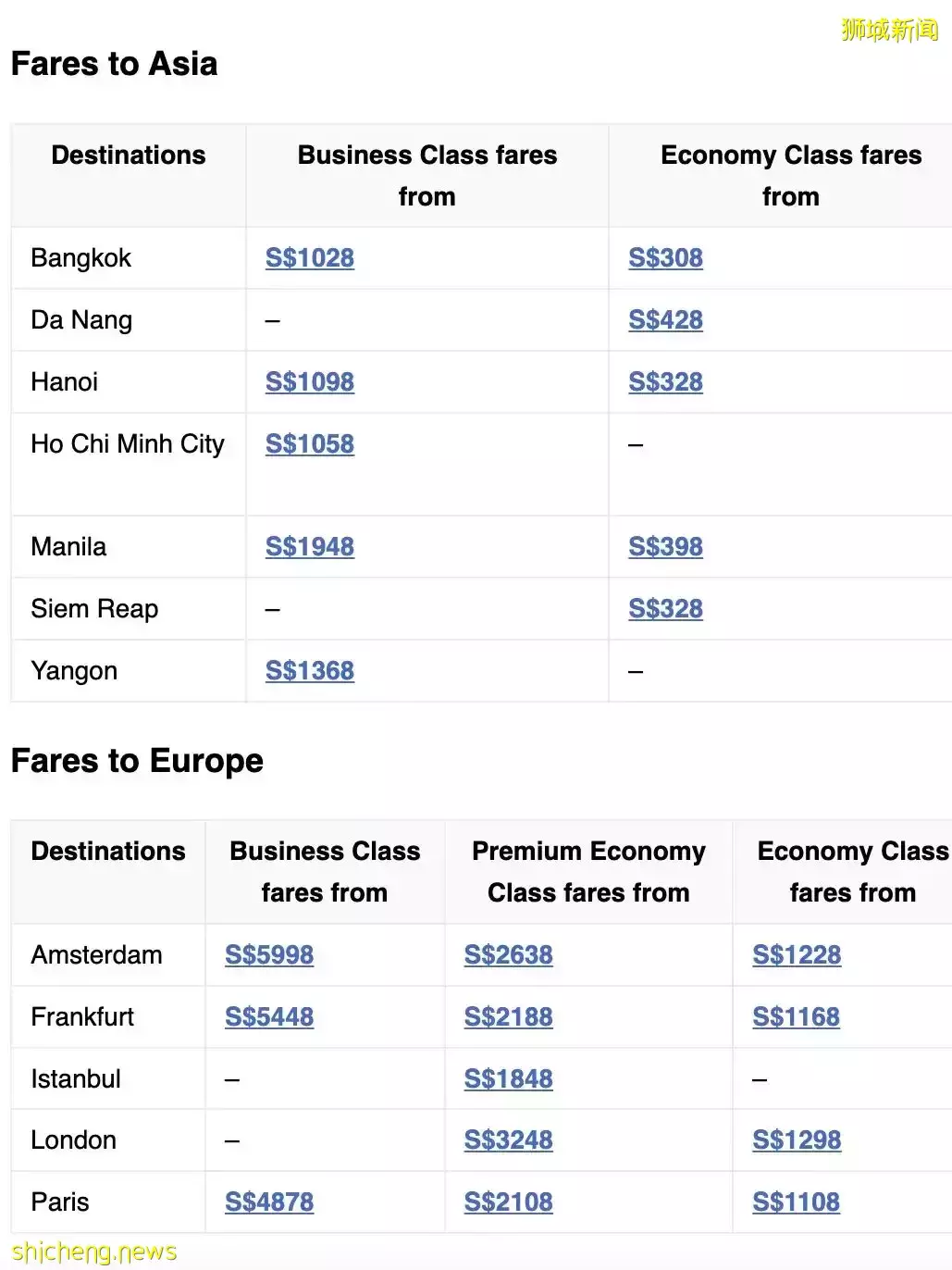This screenshot has height=1270, width=952.
Task: Open Paris Business Class fare S$4878
Action: (x=269, y=1202)
